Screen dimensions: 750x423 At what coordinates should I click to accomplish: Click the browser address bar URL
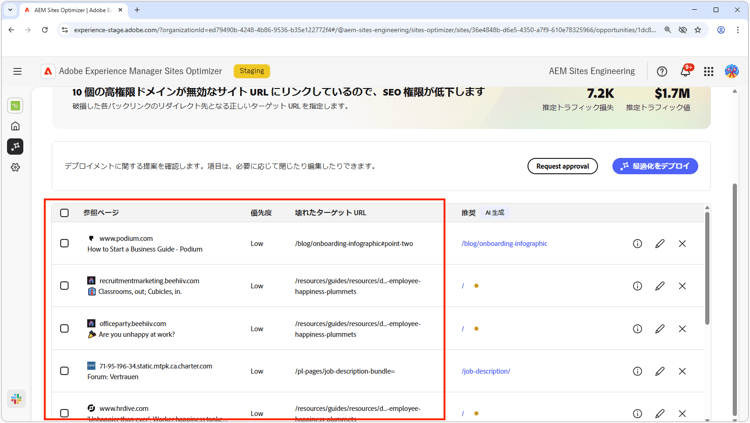pyautogui.click(x=364, y=30)
